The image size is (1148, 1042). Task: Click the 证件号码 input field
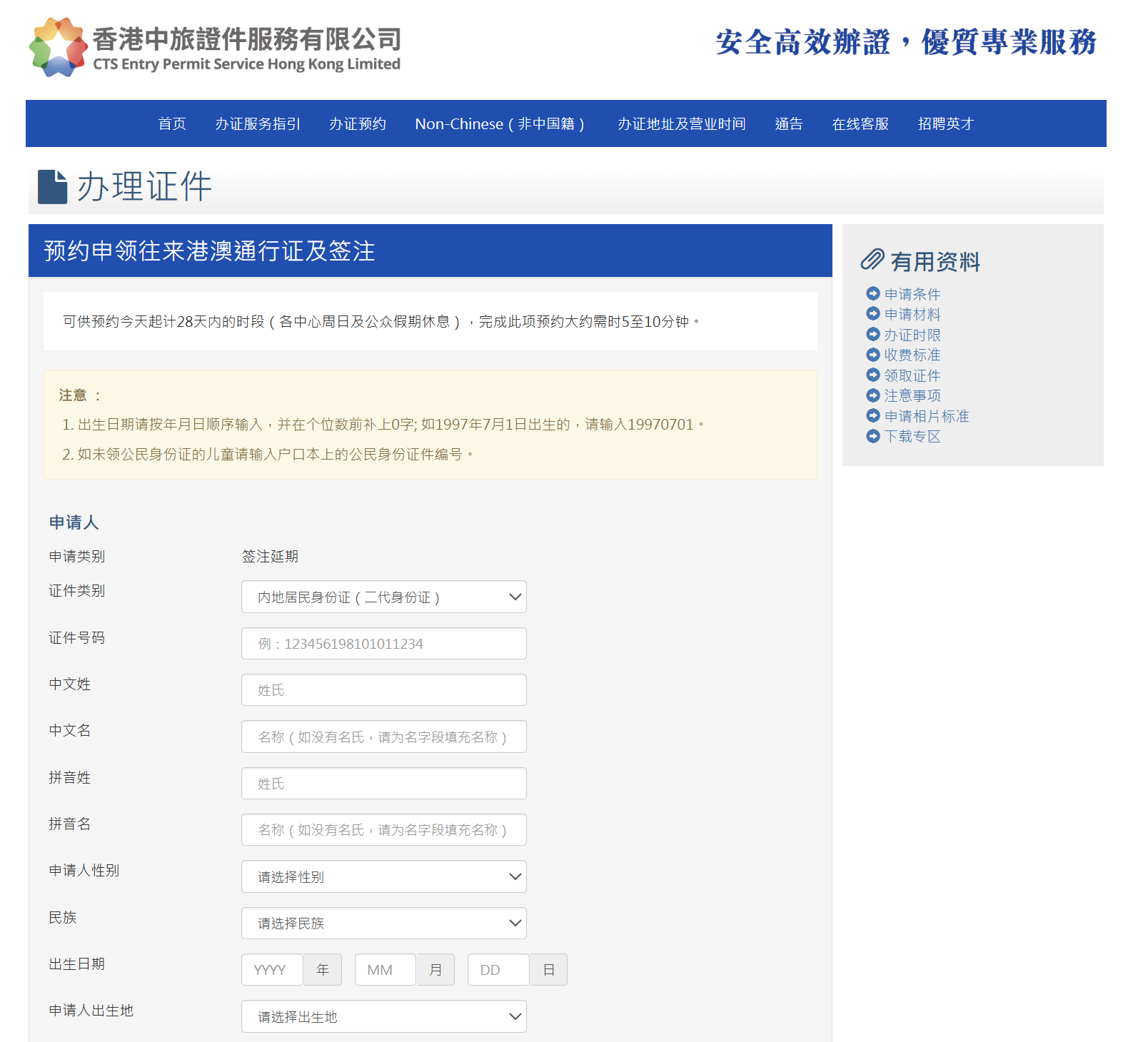click(x=383, y=644)
